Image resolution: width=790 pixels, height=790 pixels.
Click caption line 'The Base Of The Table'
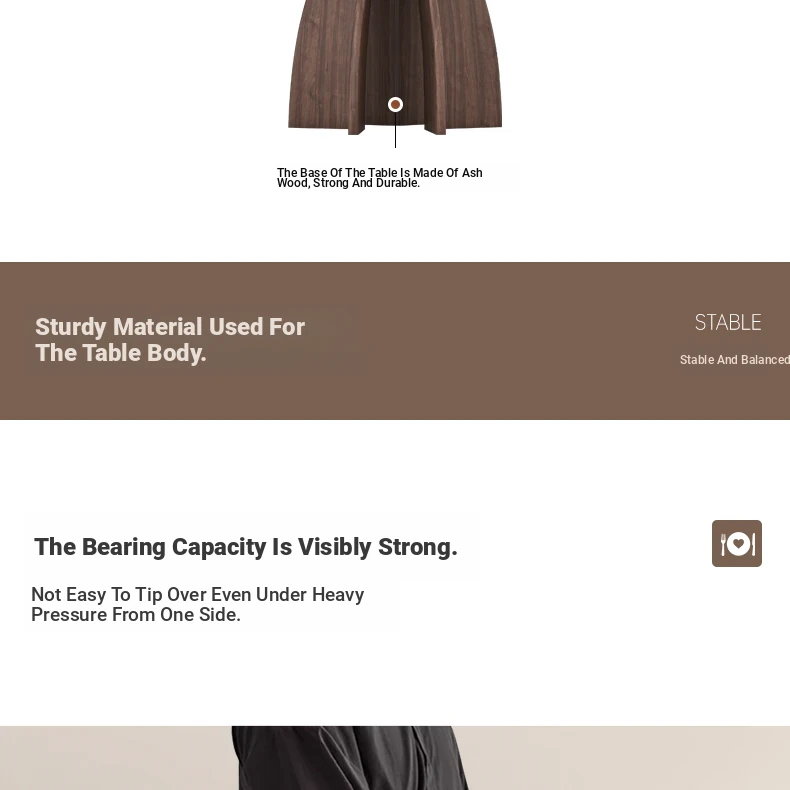pyautogui.click(x=379, y=172)
